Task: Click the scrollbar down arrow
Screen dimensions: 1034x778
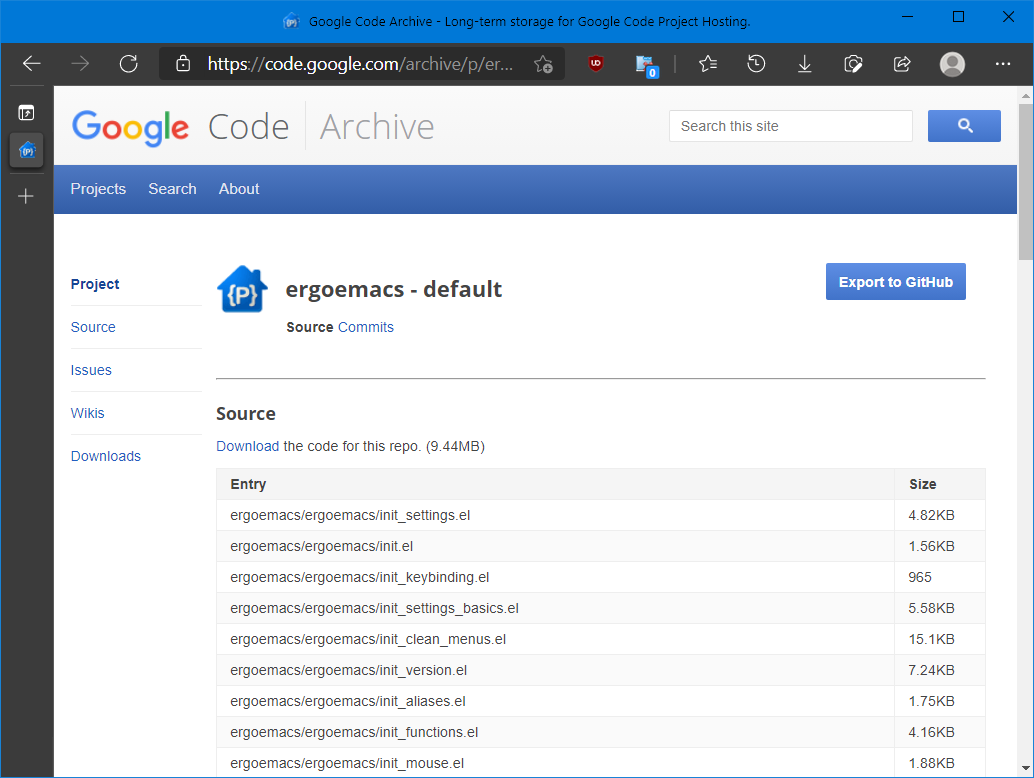Action: coord(1025,768)
